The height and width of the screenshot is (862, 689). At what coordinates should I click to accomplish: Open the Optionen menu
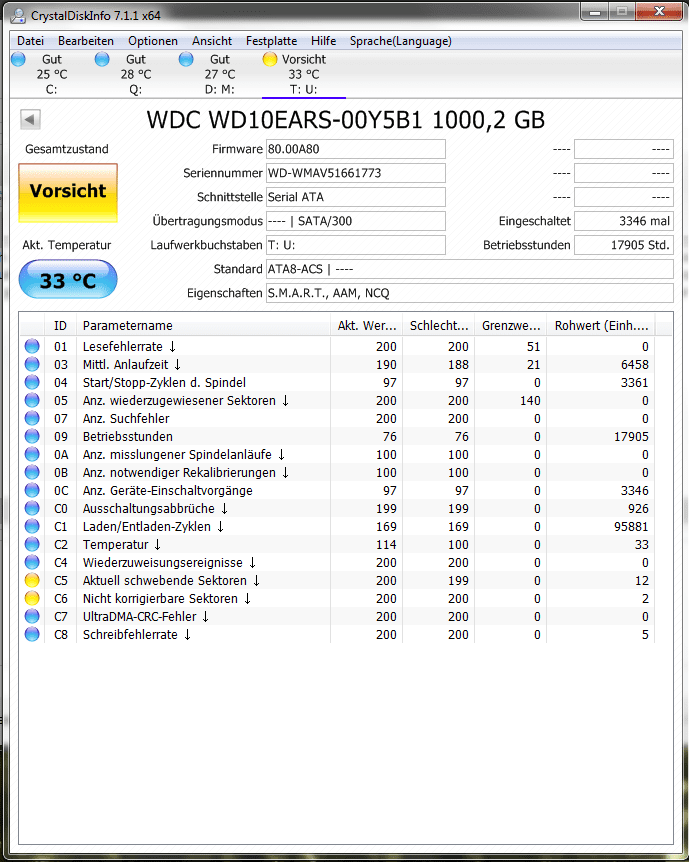pyautogui.click(x=153, y=41)
